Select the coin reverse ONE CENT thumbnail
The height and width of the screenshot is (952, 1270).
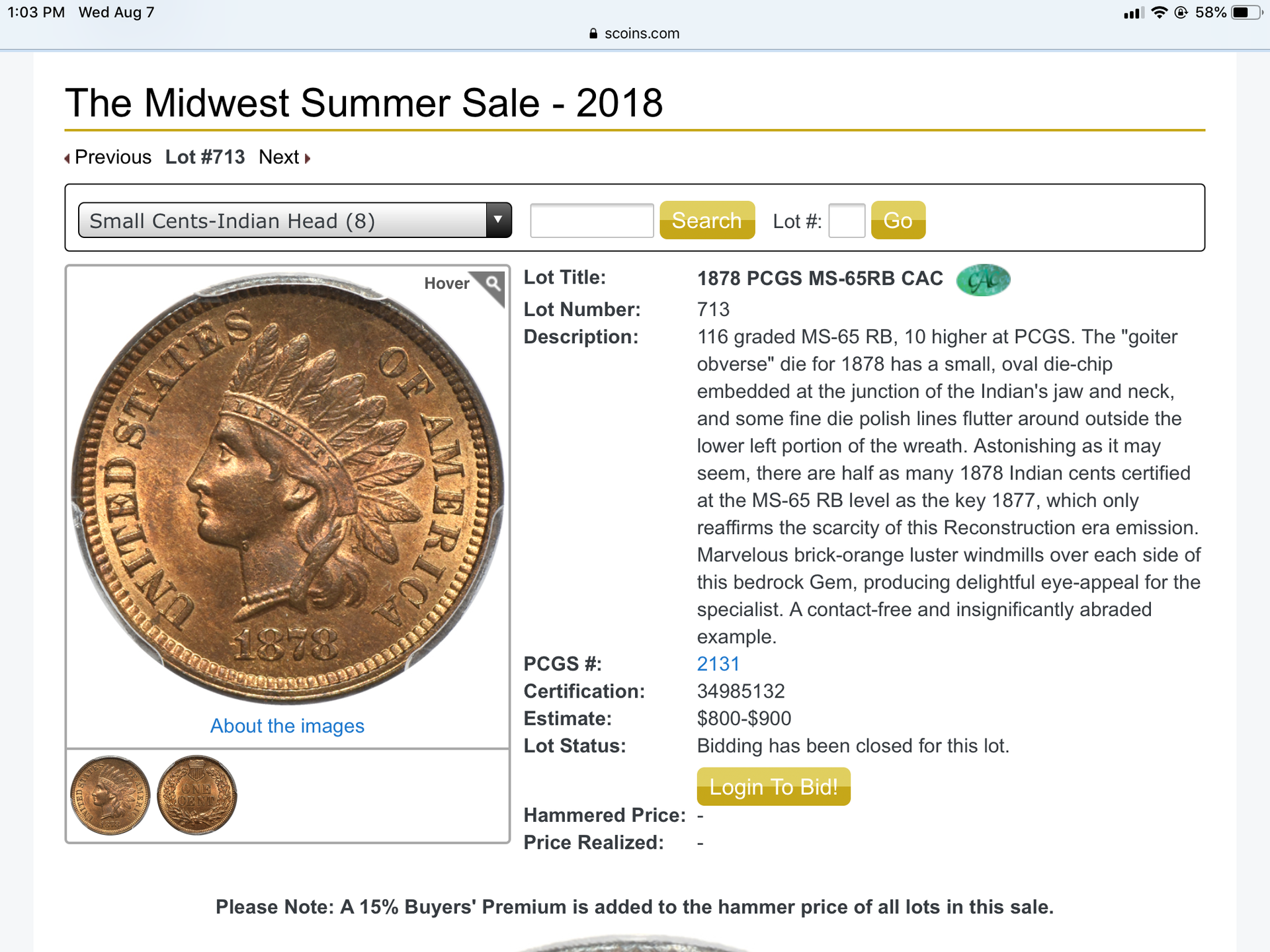coord(197,795)
